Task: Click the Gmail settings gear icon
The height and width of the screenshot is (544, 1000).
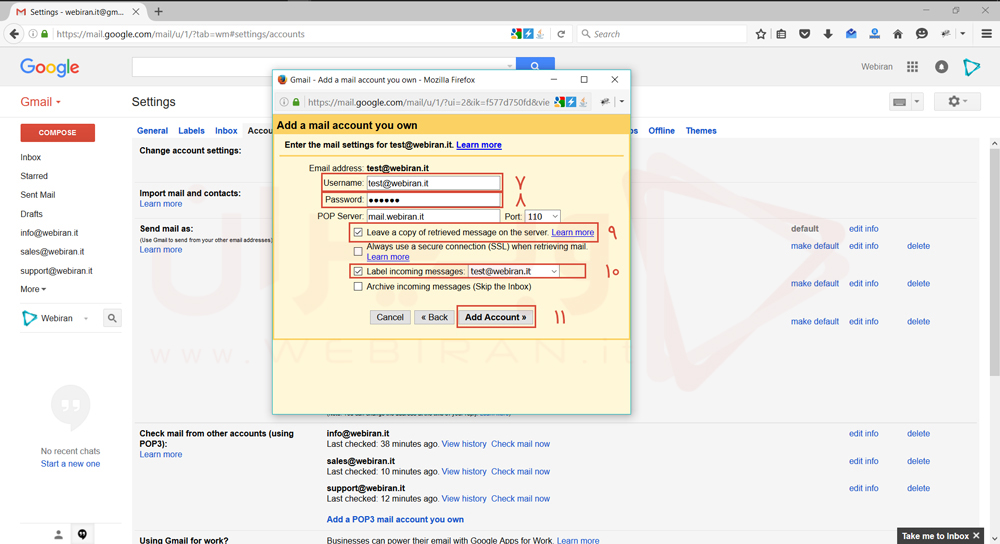Action: 953,101
